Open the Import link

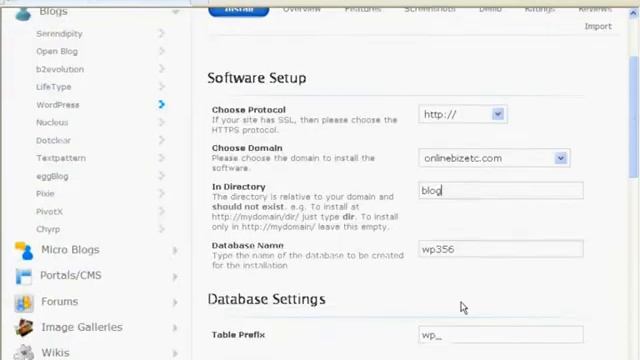pyautogui.click(x=598, y=26)
